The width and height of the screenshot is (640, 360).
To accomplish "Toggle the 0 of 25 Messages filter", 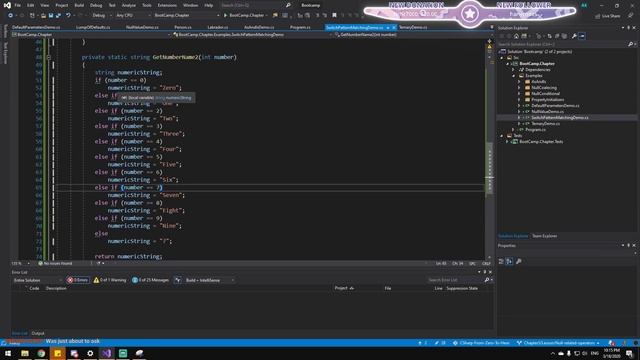I will pyautogui.click(x=150, y=280).
